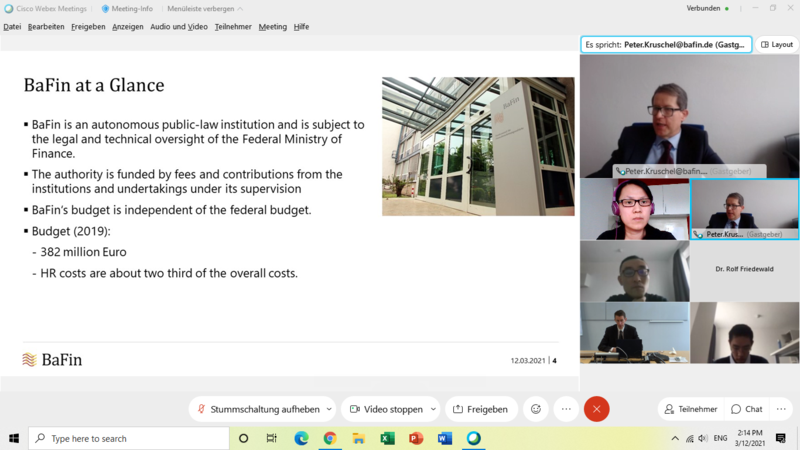Open more options ellipsis in control bar
Screen dimensions: 800x450
(x=566, y=409)
